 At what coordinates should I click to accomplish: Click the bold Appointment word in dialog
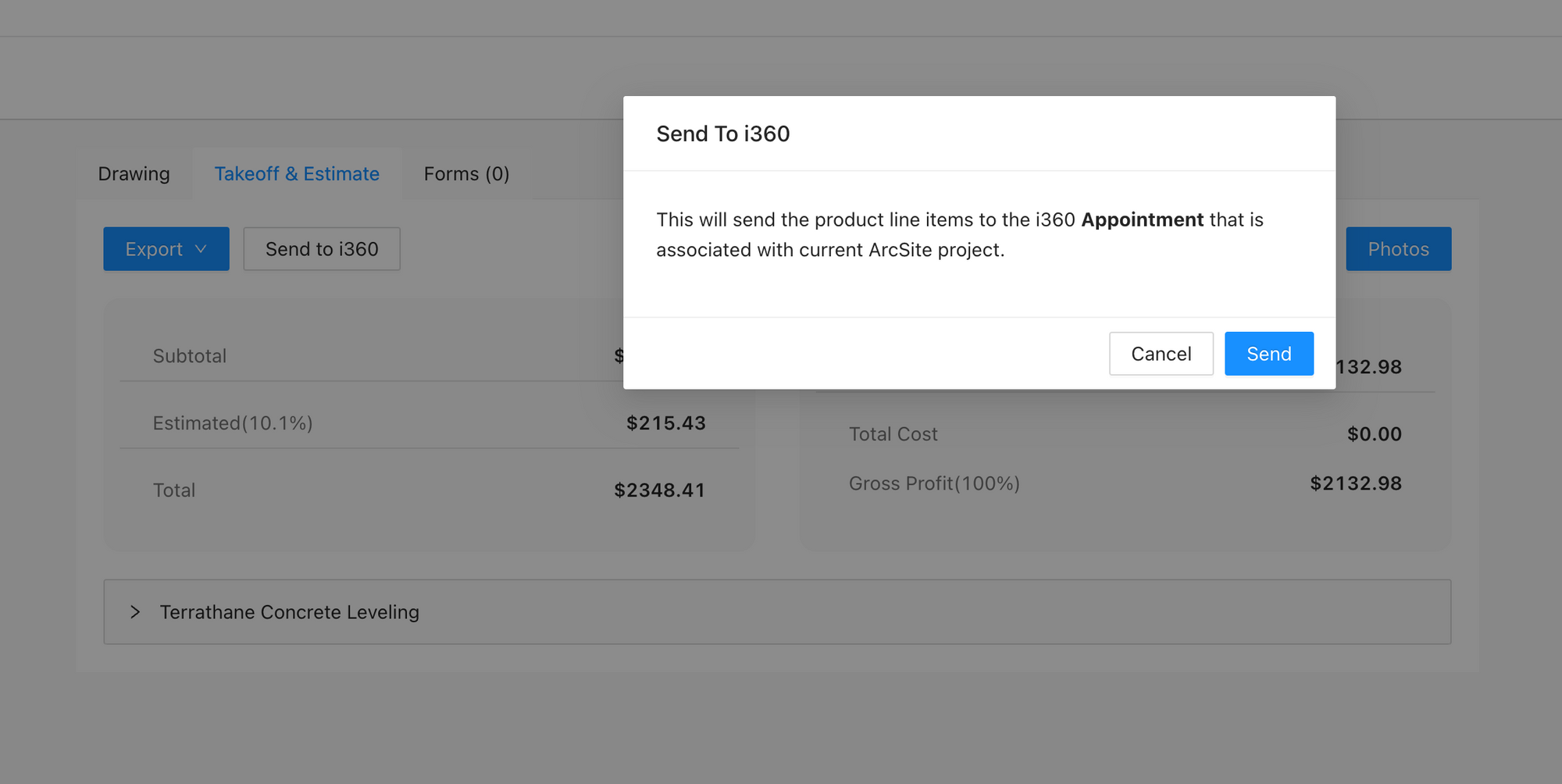coord(1142,219)
